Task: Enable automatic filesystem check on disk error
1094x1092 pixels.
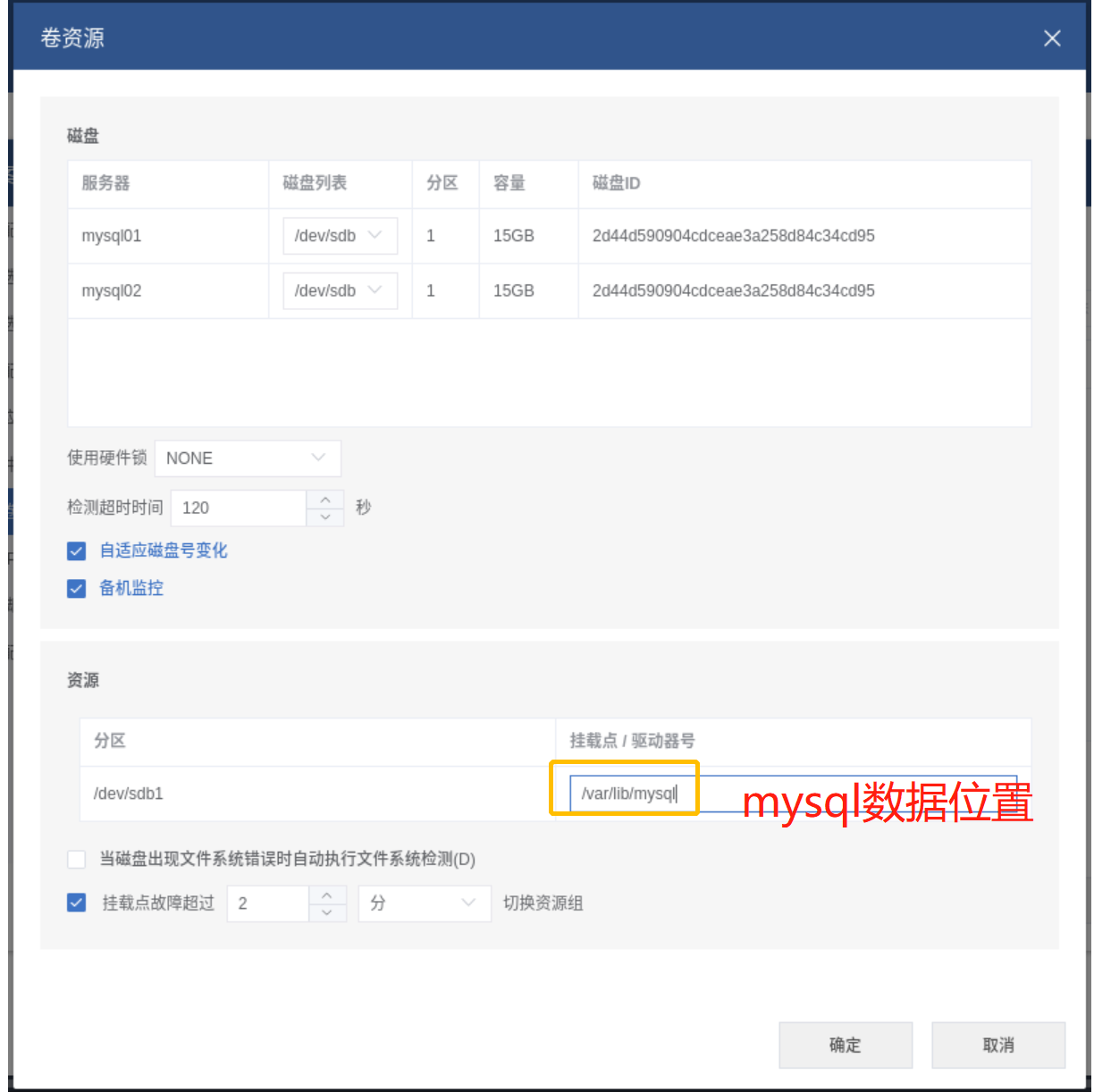Action: [77, 860]
